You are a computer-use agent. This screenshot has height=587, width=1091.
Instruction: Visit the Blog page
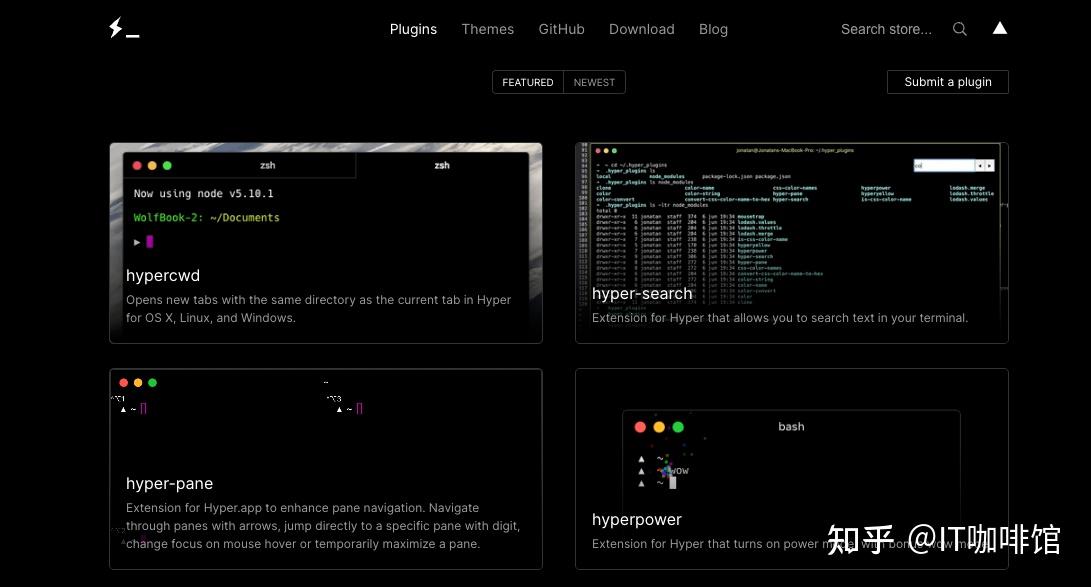pos(713,29)
